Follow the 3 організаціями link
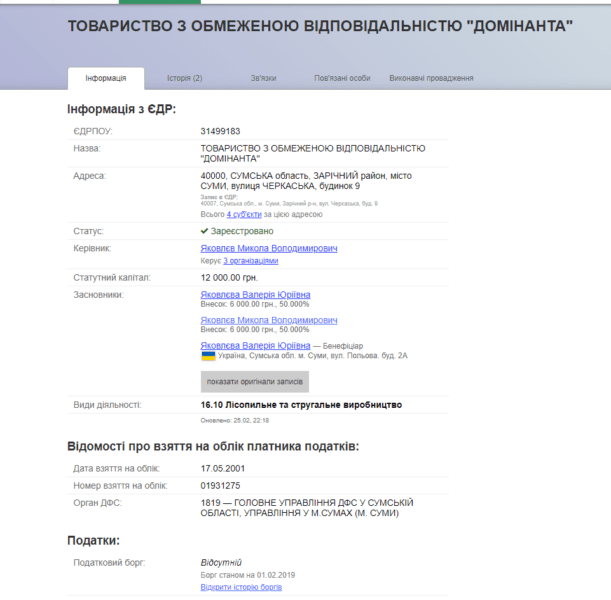The height and width of the screenshot is (600, 611). pos(250,260)
